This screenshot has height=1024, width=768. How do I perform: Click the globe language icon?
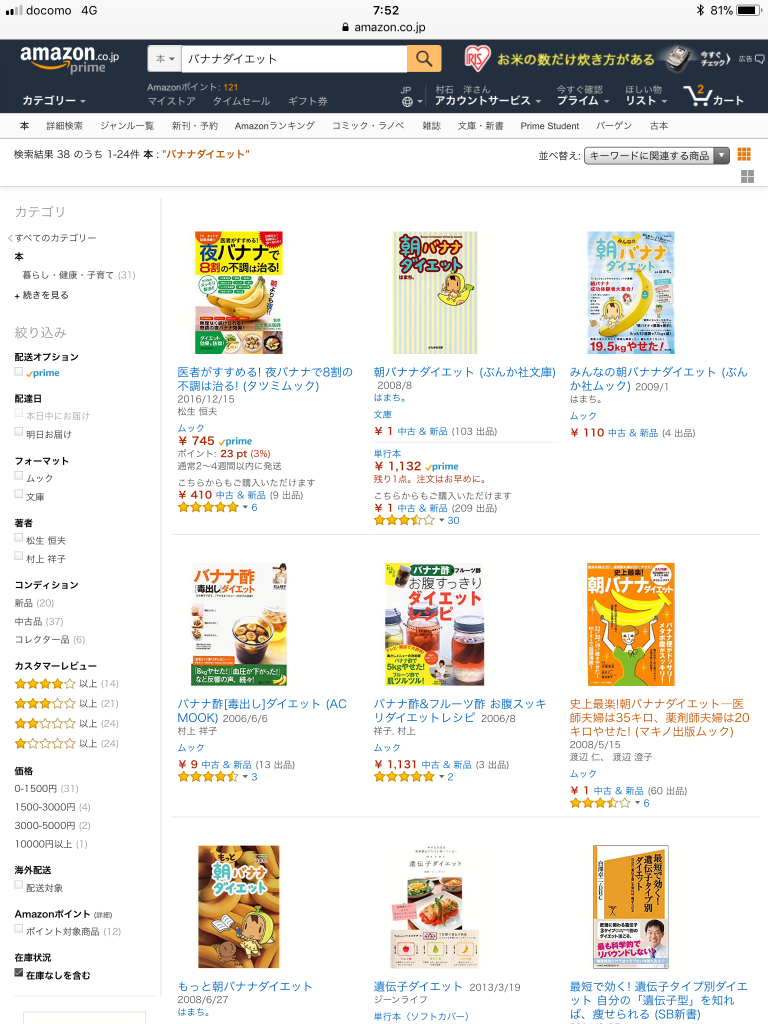point(408,102)
